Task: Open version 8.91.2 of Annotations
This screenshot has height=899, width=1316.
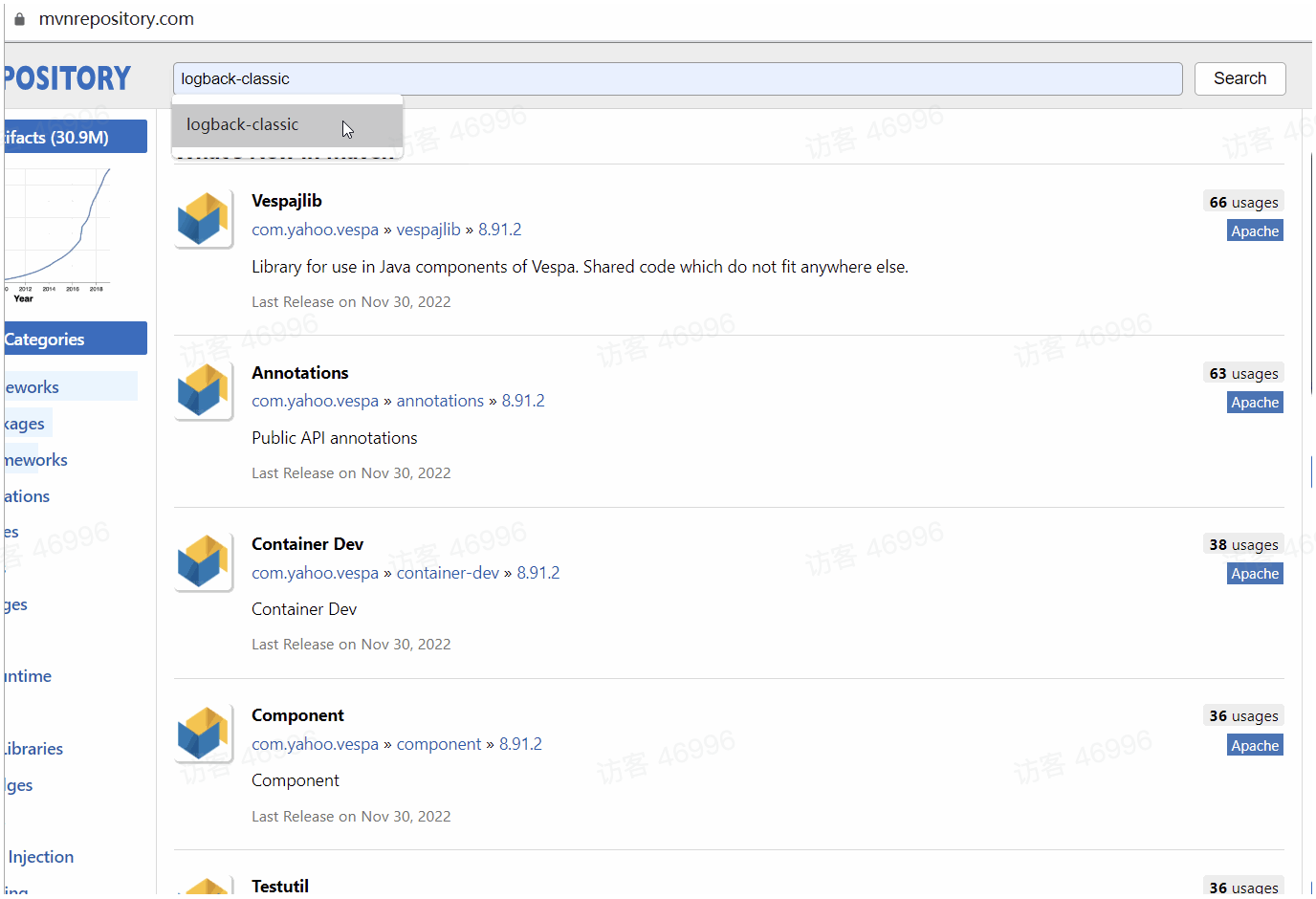Action: tap(523, 401)
